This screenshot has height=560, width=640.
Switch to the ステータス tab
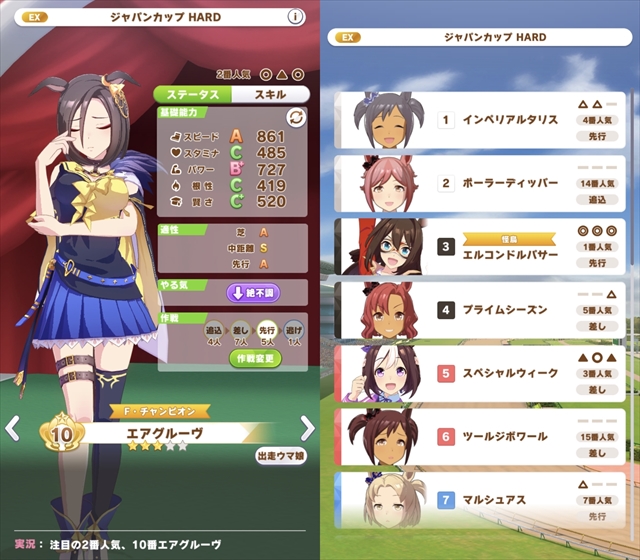pyautogui.click(x=193, y=95)
